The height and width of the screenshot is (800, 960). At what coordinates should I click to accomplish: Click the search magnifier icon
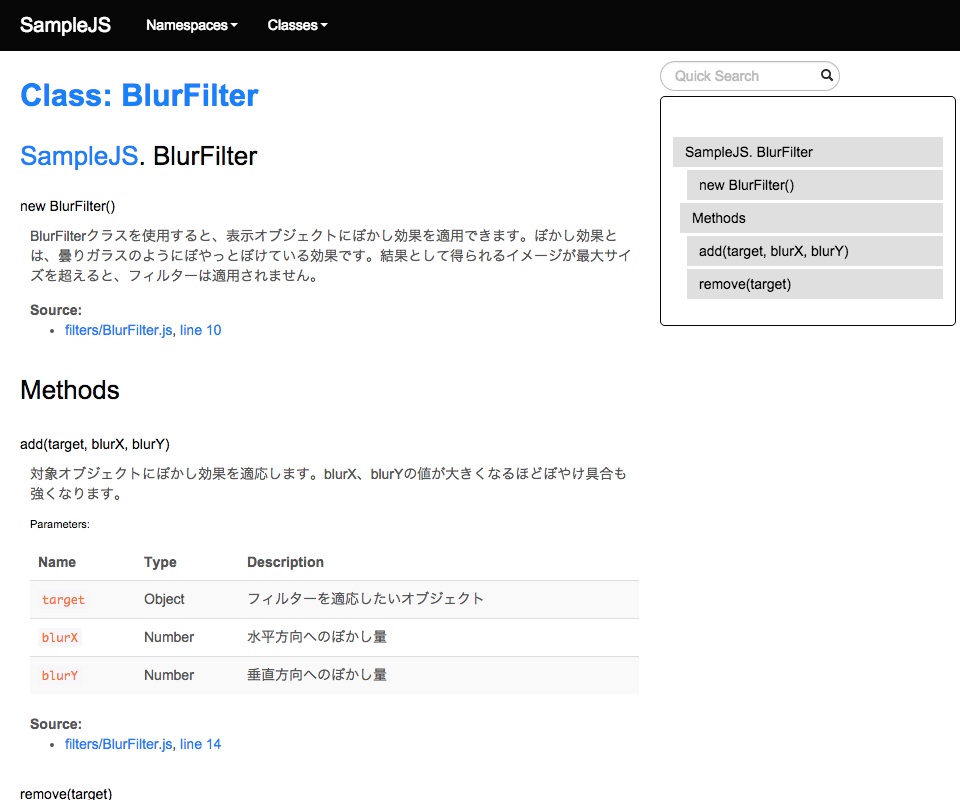(827, 75)
